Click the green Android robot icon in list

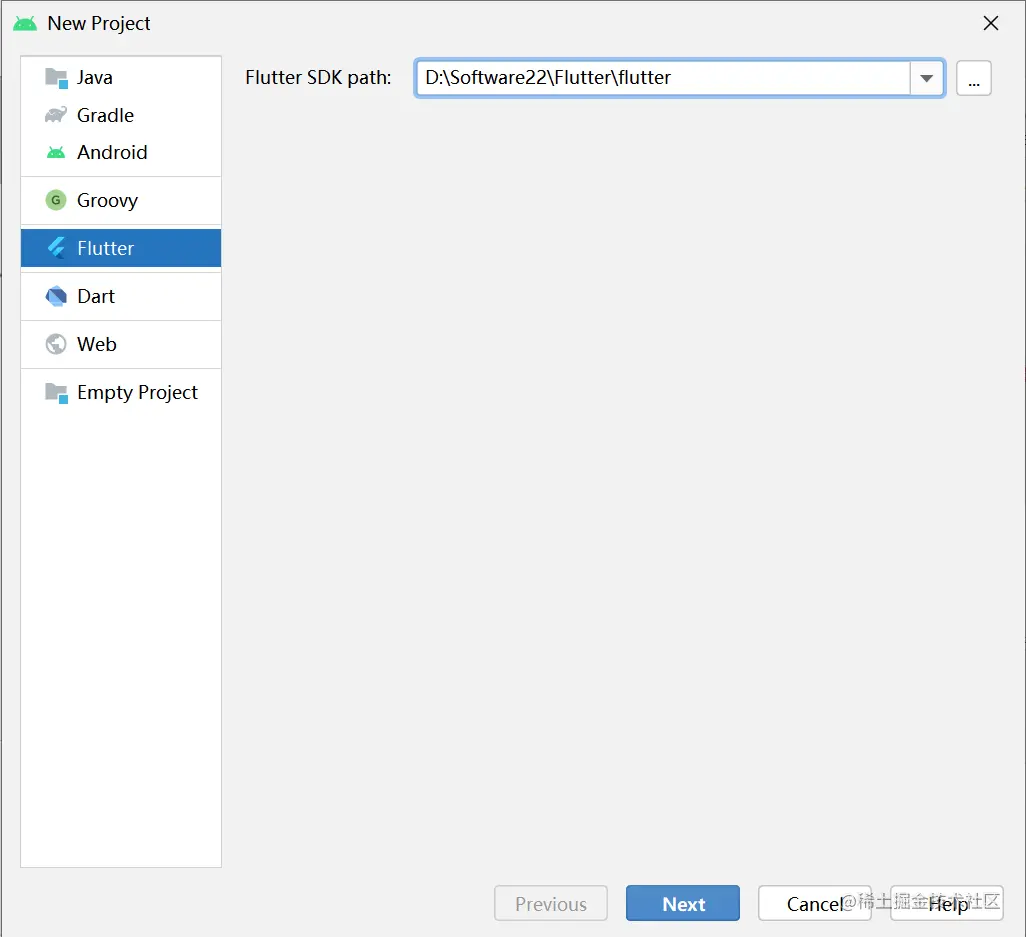click(x=56, y=152)
